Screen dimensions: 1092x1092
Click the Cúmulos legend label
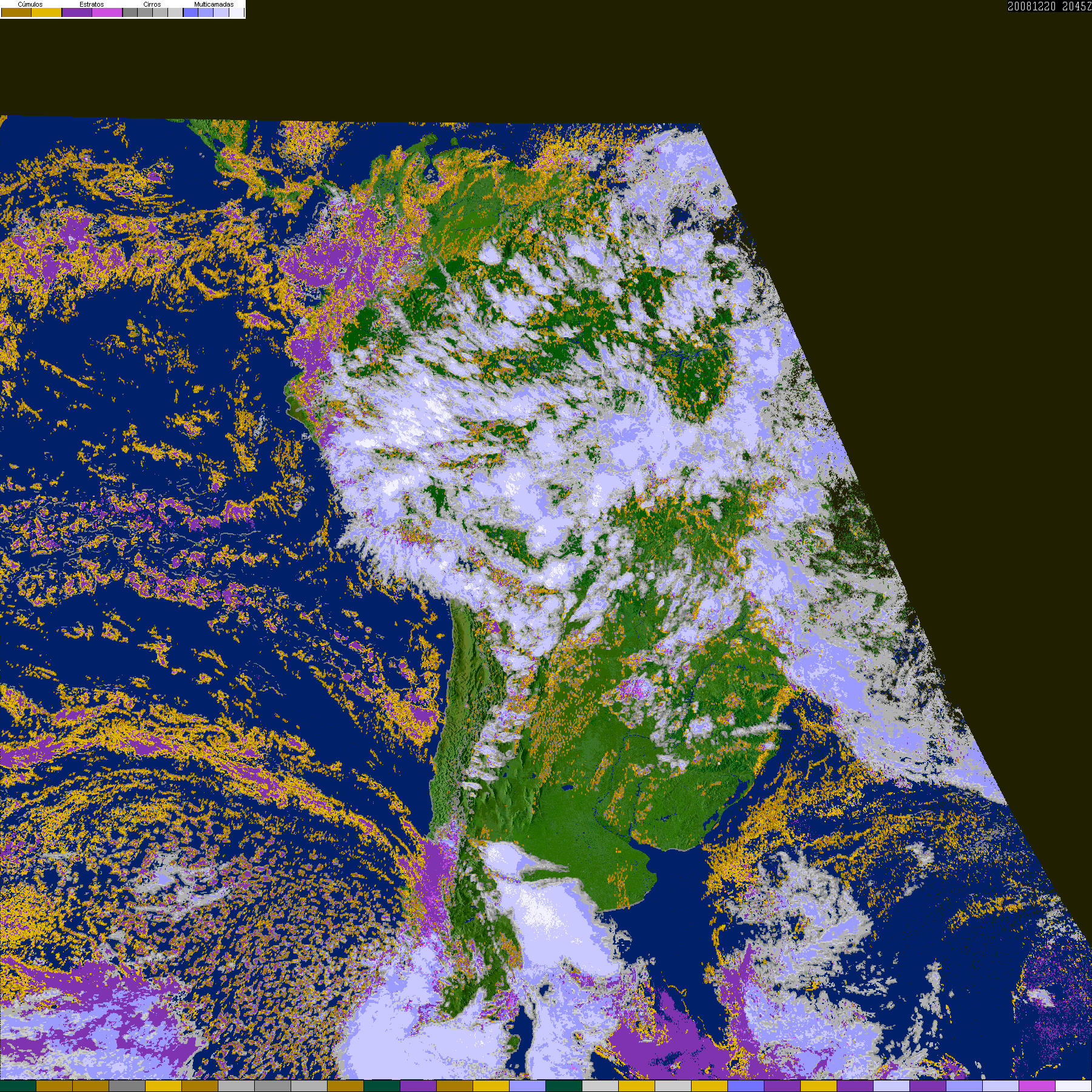pos(30,4)
